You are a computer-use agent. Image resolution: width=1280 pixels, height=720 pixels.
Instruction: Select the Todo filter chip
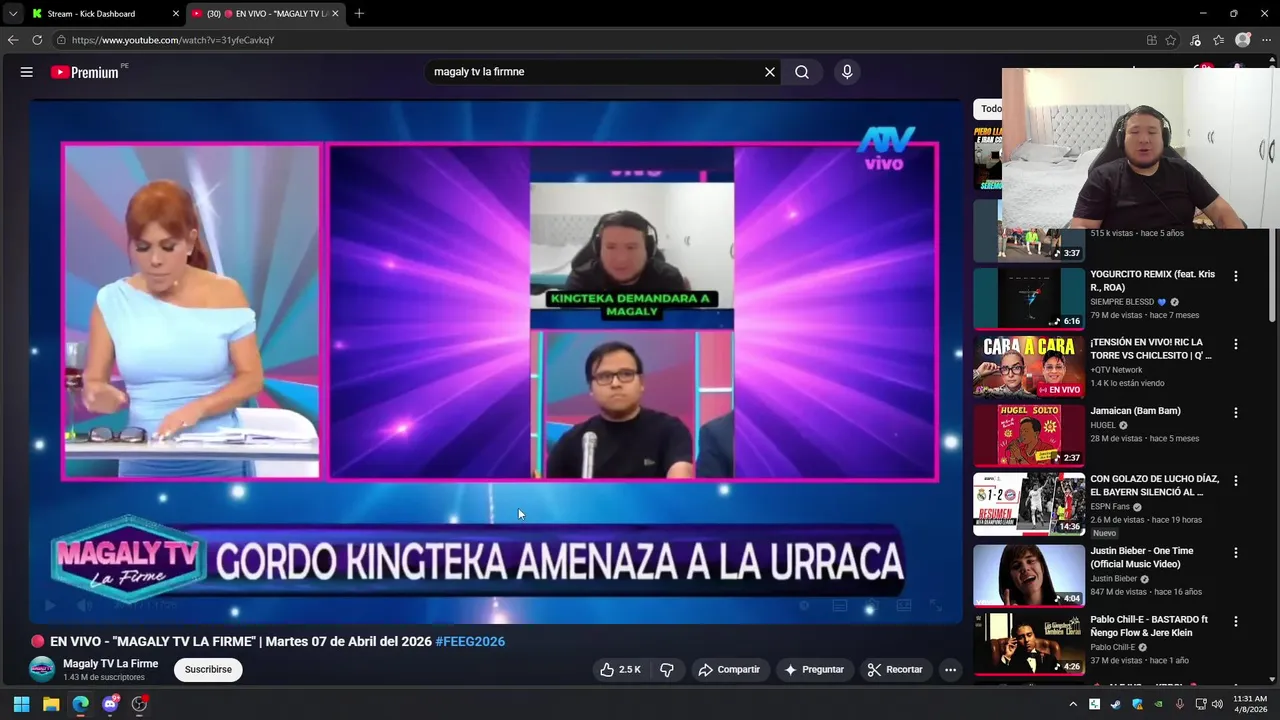[989, 109]
